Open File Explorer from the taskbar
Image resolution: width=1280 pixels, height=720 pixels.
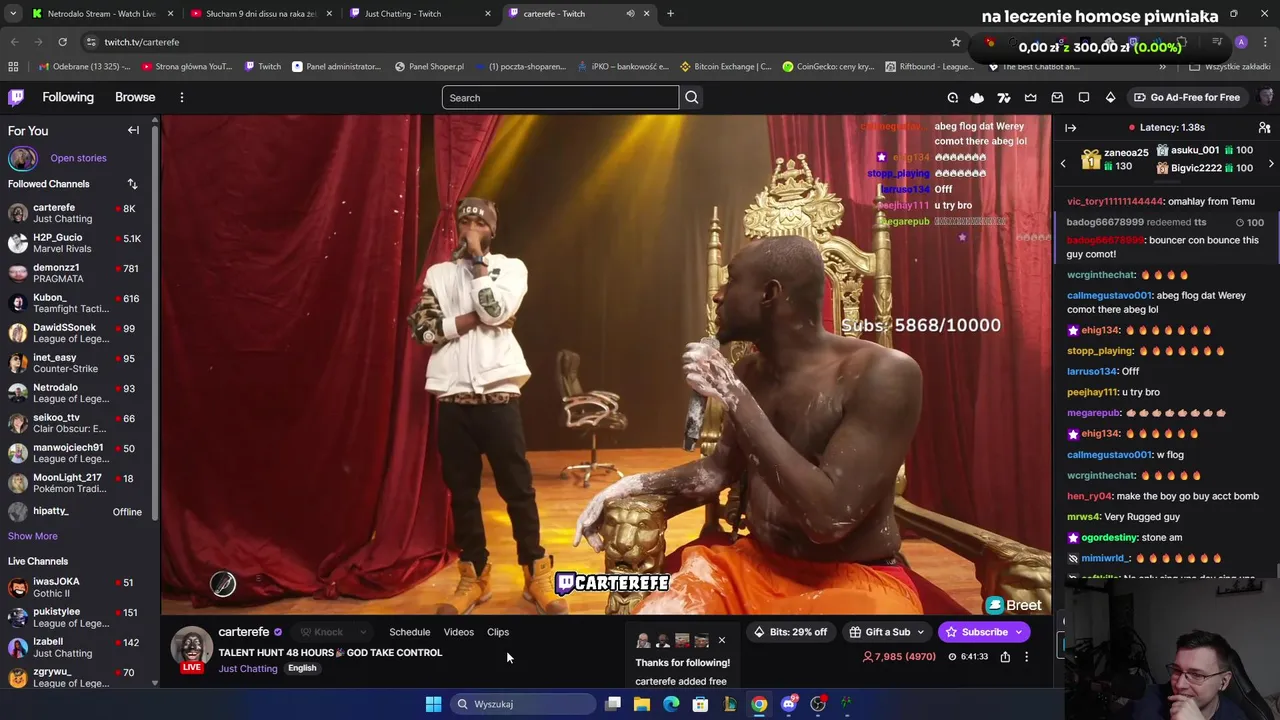(642, 704)
